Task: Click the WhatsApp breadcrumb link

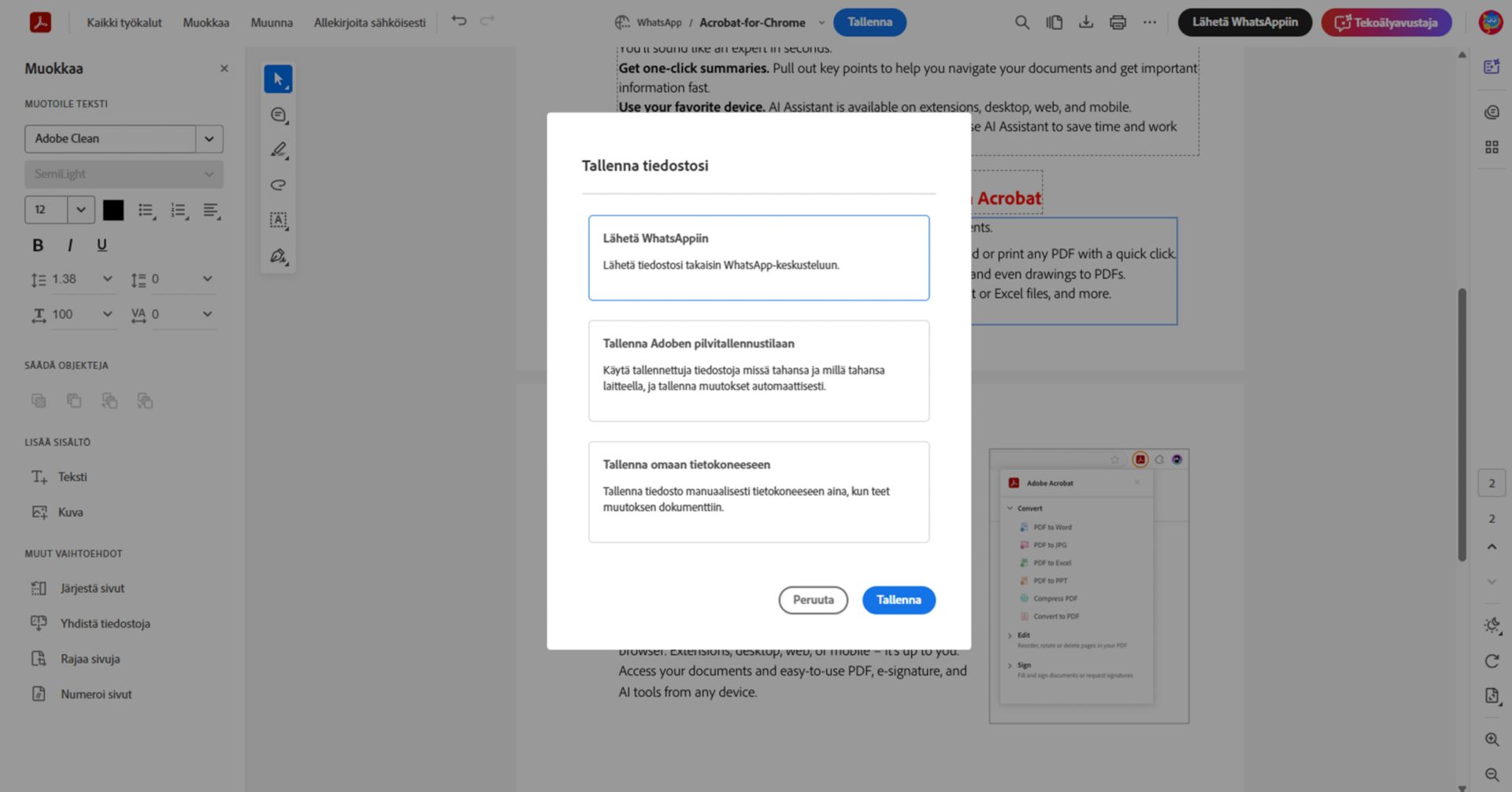Action: click(658, 23)
